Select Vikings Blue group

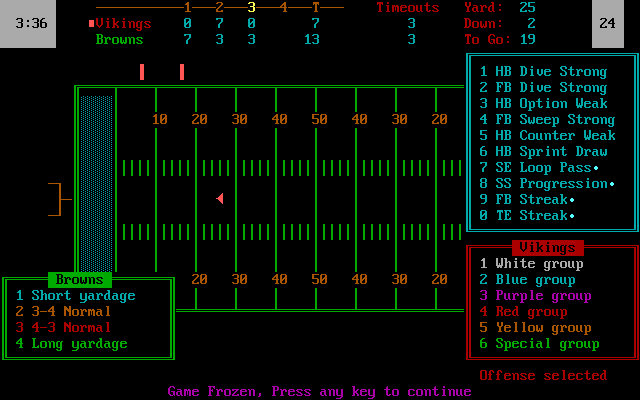[x=527, y=280]
